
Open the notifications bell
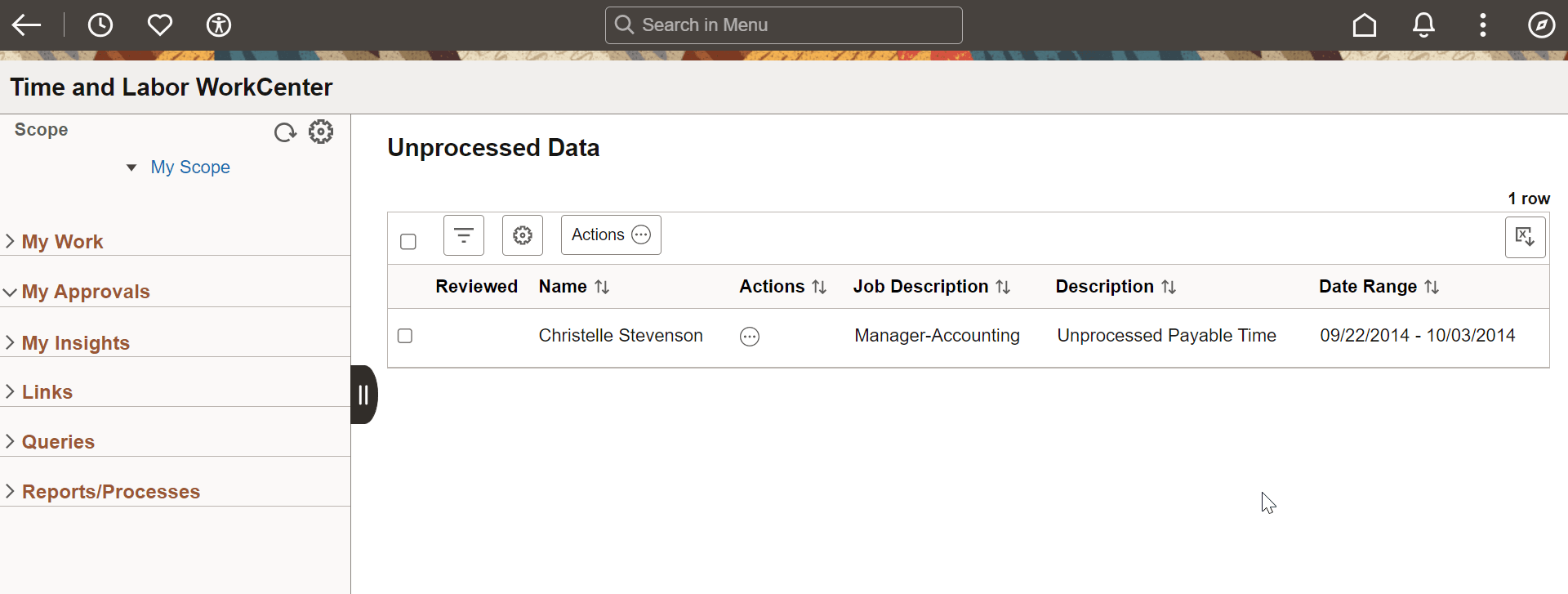[x=1423, y=25]
